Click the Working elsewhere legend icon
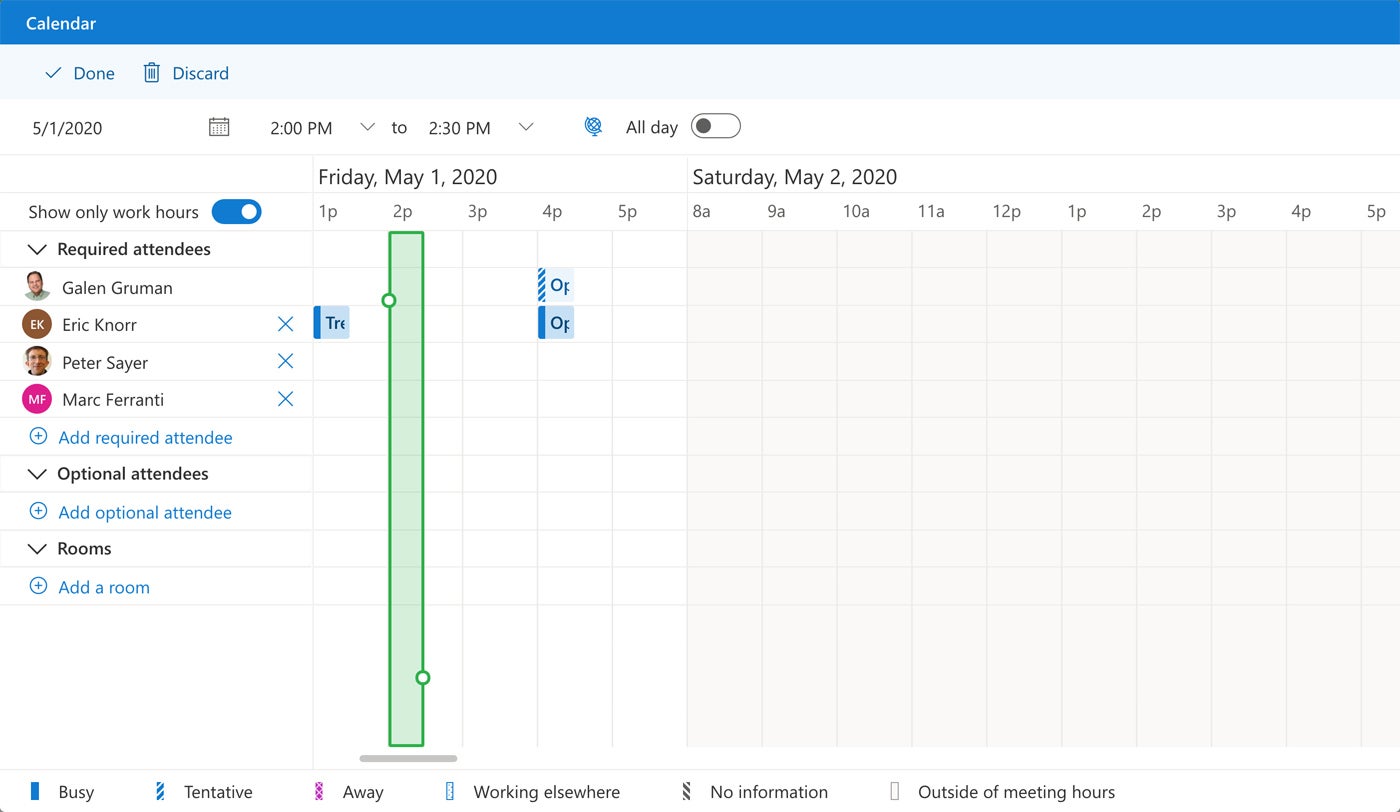Screen dimensions: 1400x812 [450, 791]
